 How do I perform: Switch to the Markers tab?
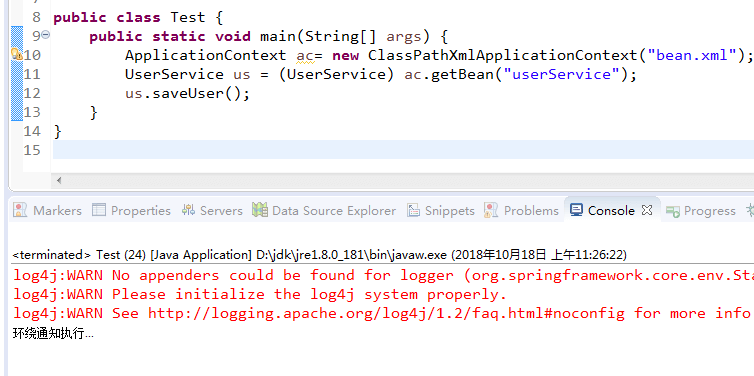(x=47, y=210)
